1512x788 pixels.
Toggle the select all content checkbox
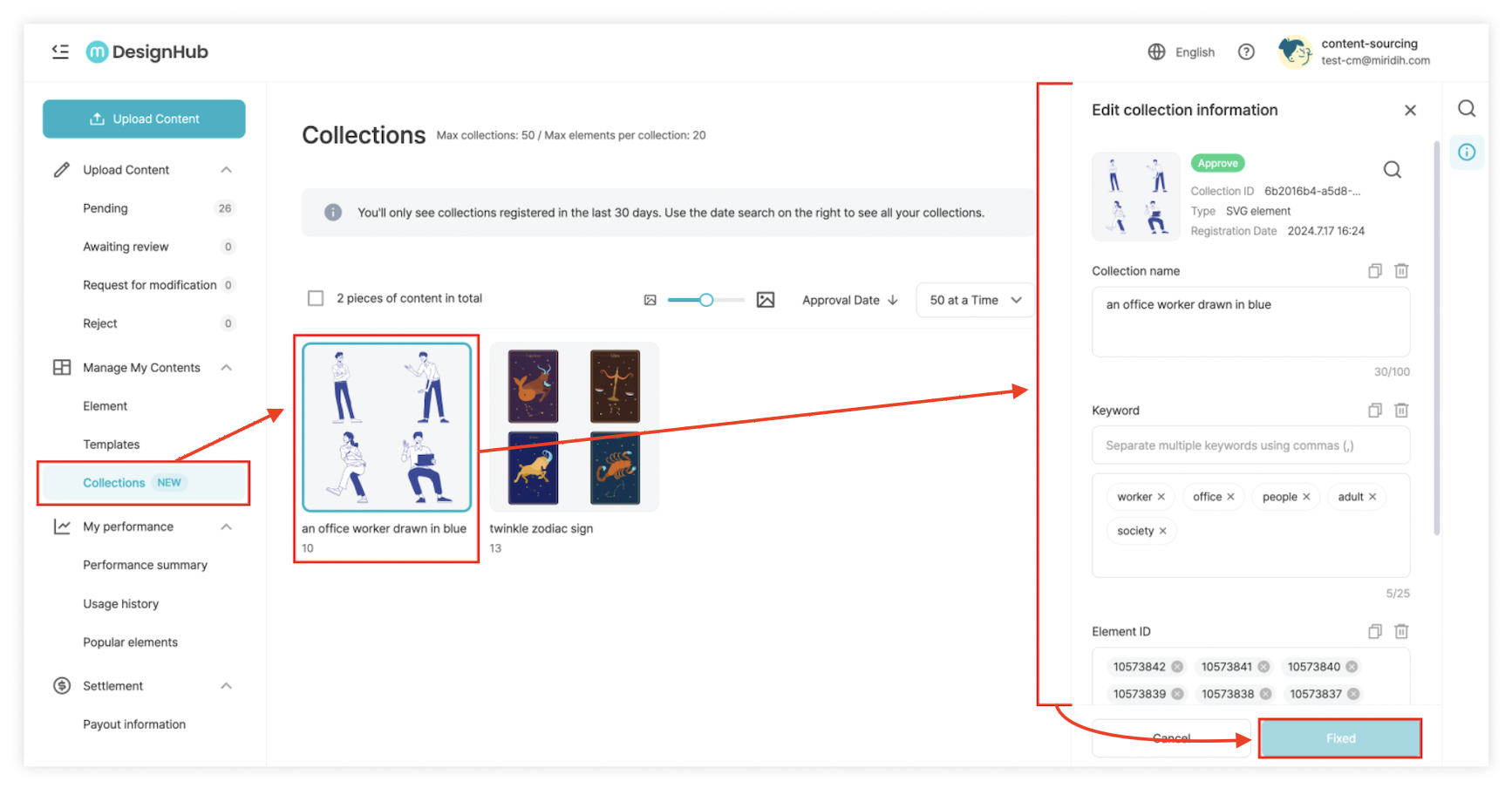coord(316,298)
